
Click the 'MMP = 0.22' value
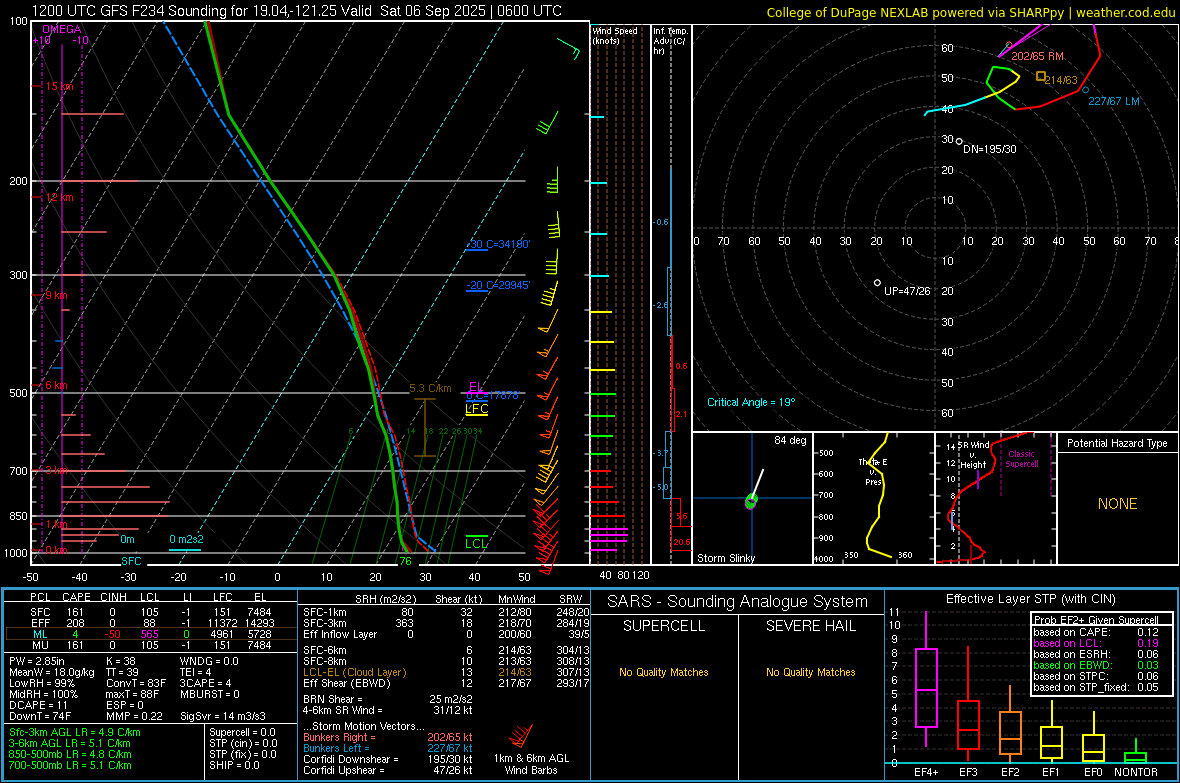pyautogui.click(x=135, y=716)
